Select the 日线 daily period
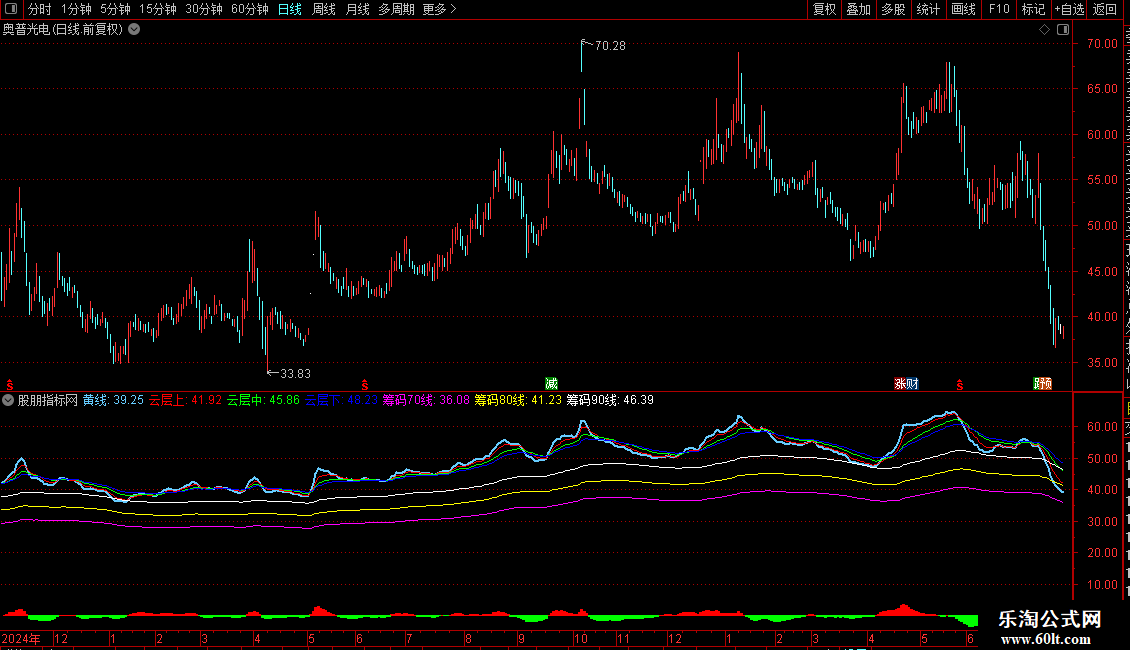Viewport: 1130px width, 650px height. point(290,9)
